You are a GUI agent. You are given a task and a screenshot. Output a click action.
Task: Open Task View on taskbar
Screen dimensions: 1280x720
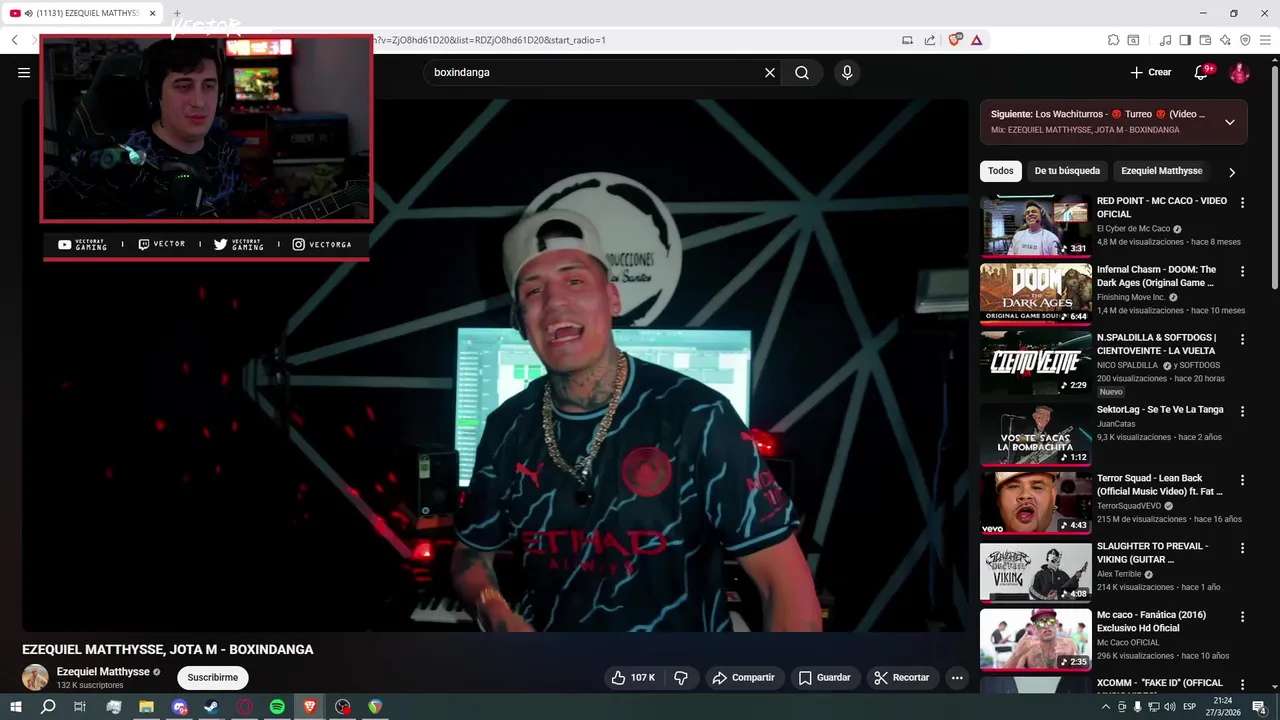(80, 707)
